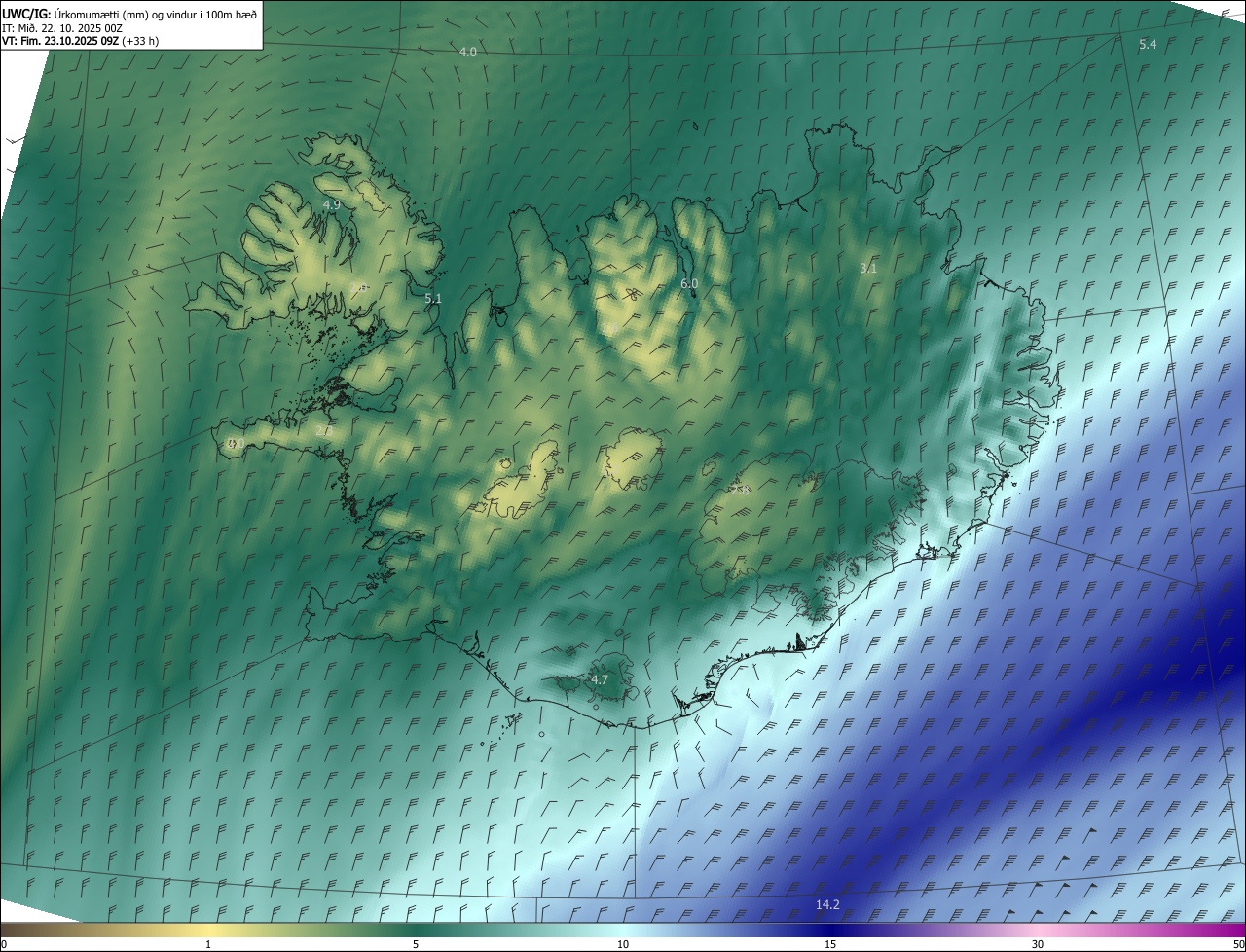Click the "5.4" value in the upper right
The image size is (1246, 952).
pyautogui.click(x=1148, y=44)
